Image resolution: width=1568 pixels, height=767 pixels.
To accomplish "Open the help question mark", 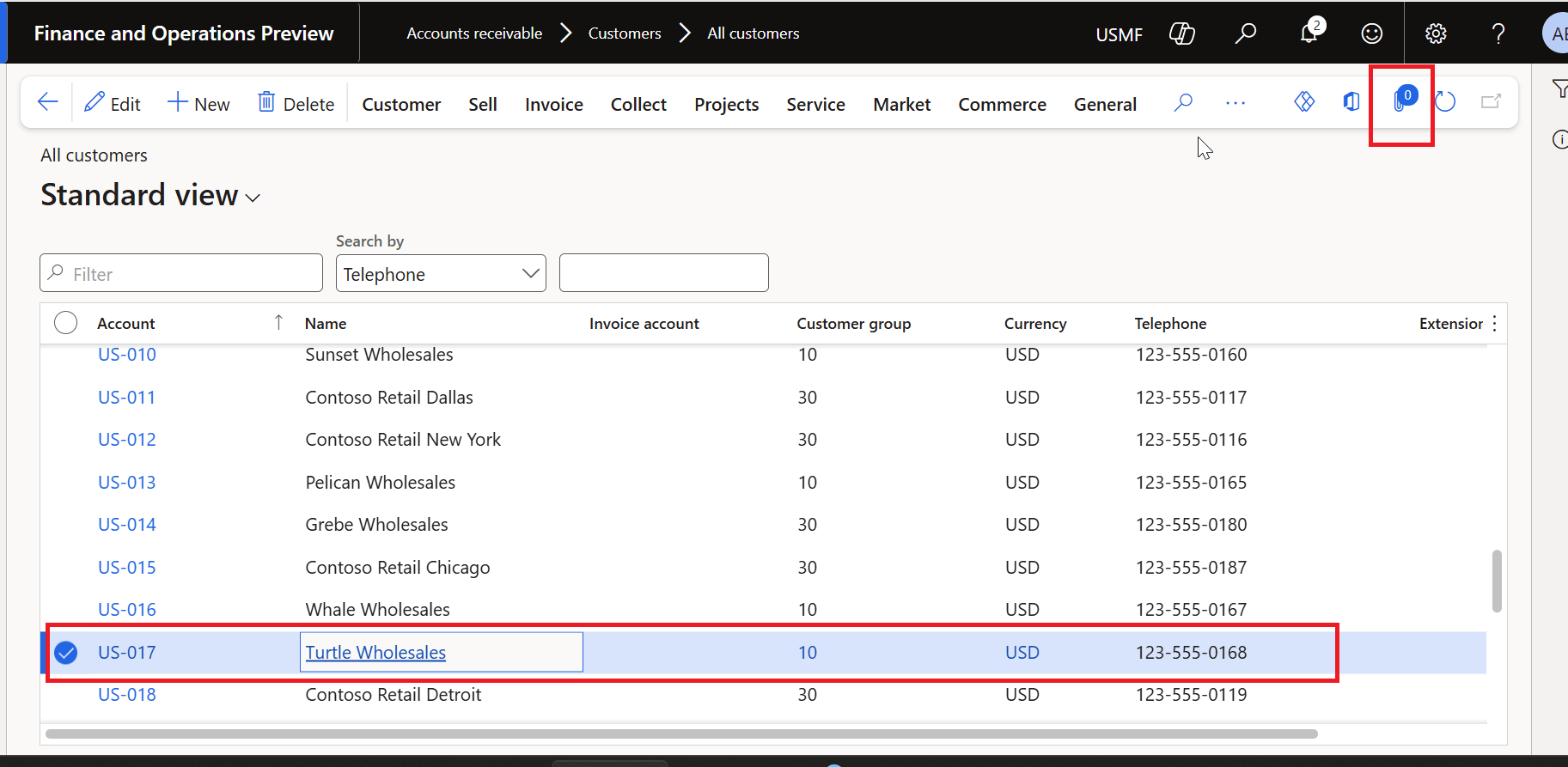I will (x=1498, y=33).
